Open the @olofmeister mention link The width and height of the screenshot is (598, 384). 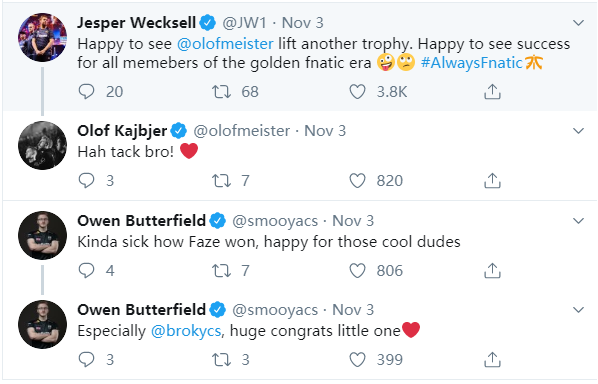[x=225, y=44]
